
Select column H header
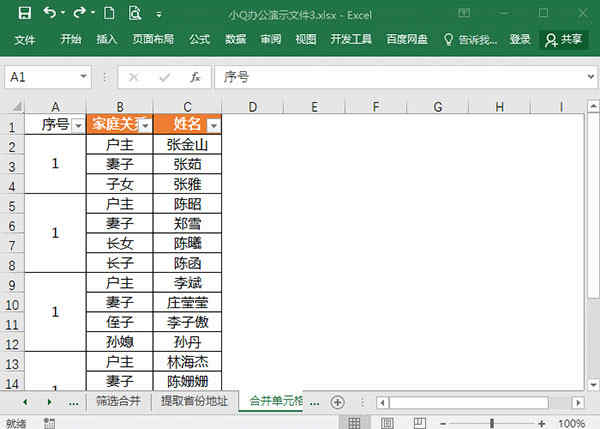499,107
